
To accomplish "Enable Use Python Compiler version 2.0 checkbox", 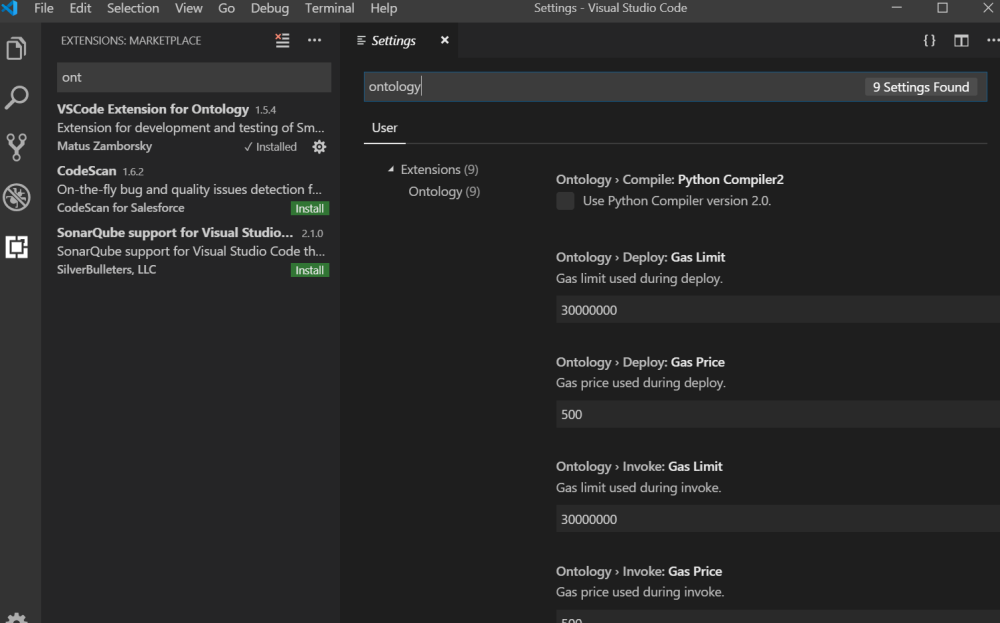I will [x=566, y=201].
